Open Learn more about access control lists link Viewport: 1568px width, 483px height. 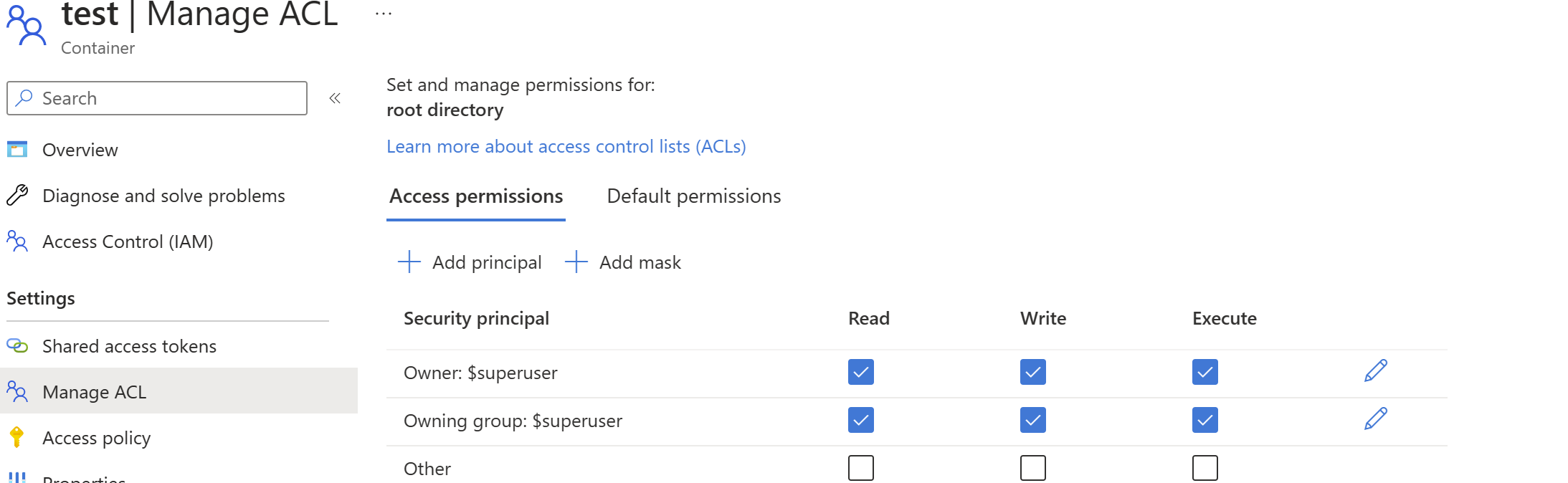tap(566, 146)
